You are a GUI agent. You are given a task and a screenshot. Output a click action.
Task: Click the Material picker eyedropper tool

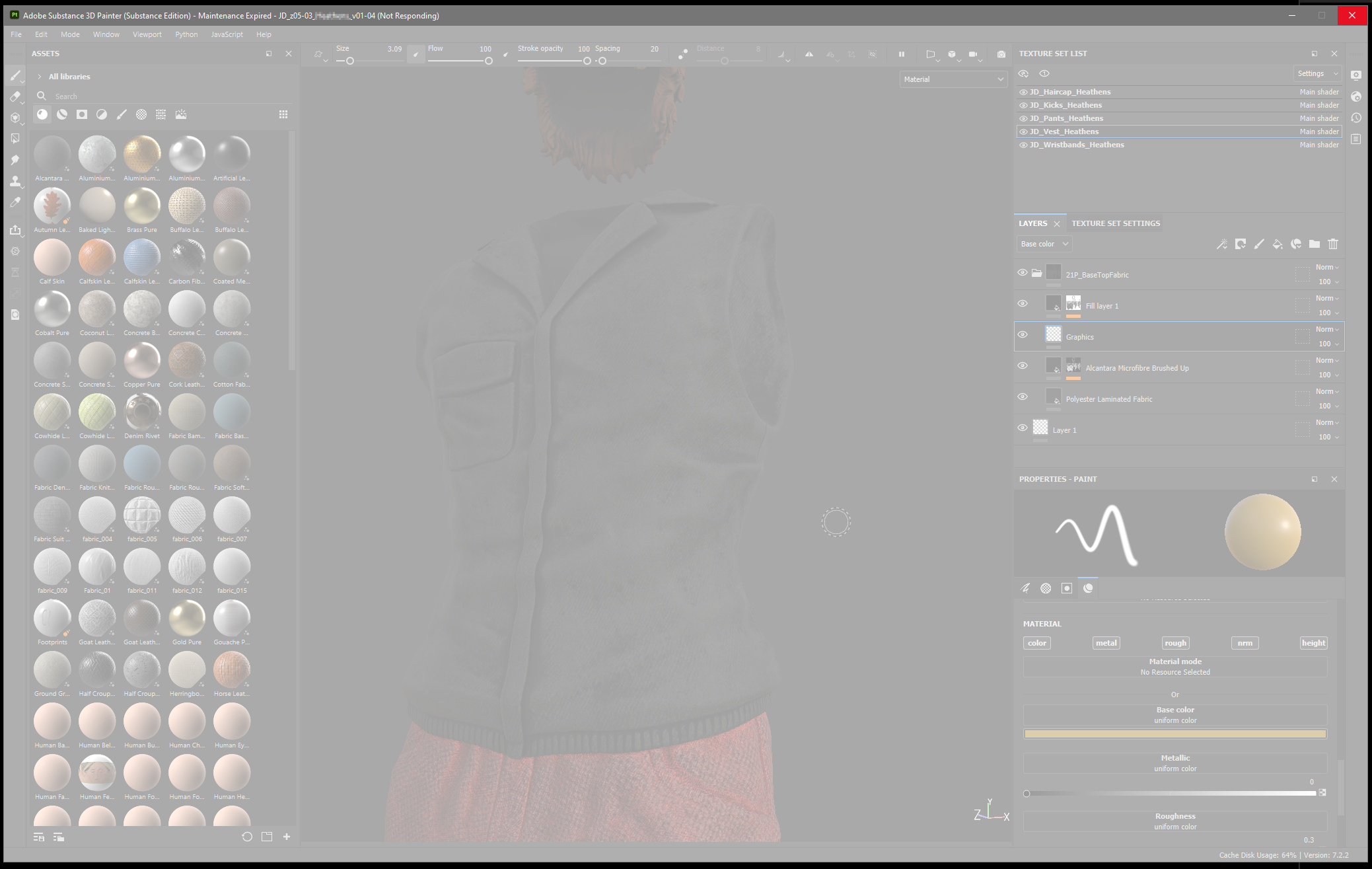[x=15, y=202]
